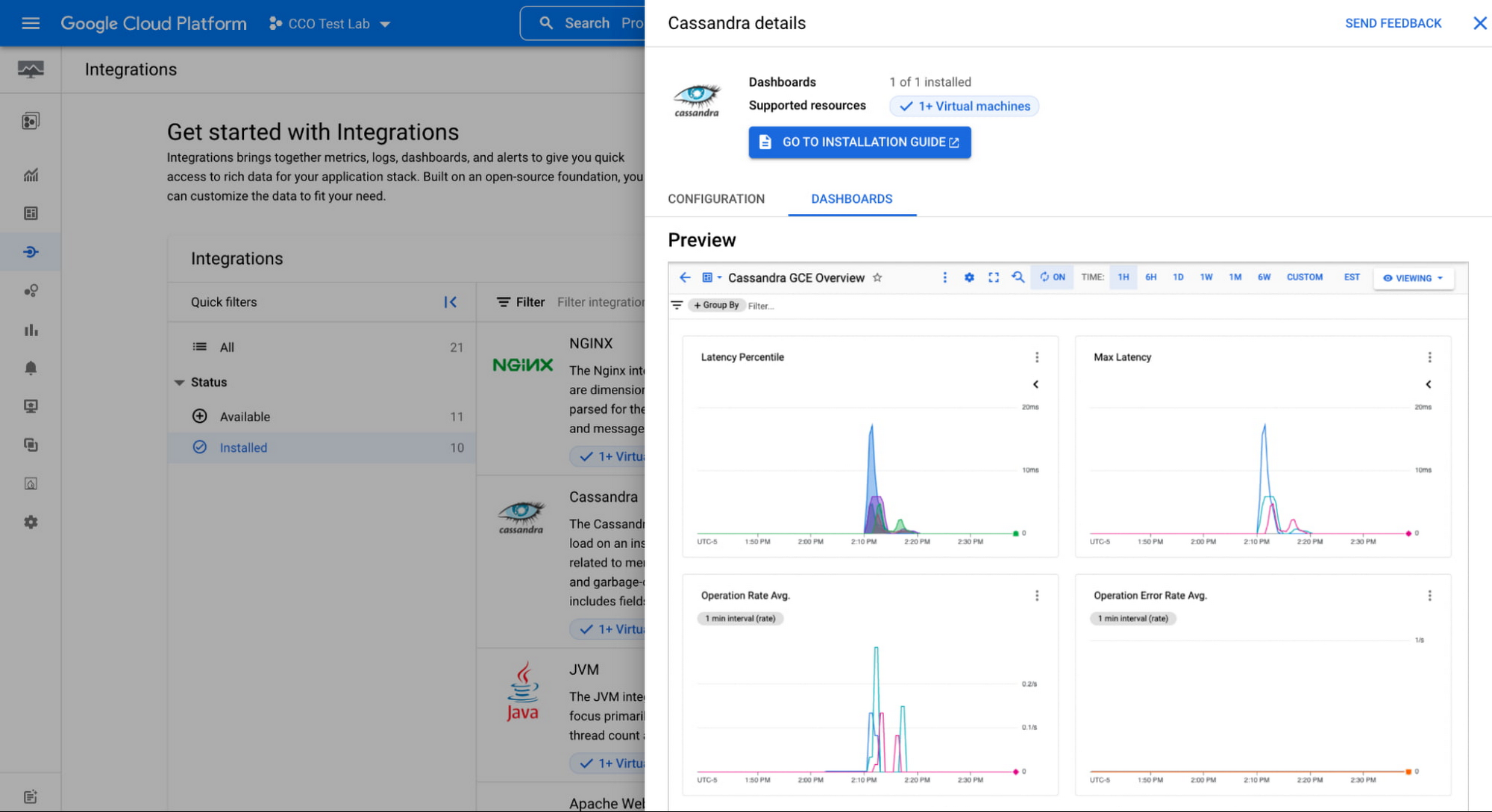1492x812 pixels.
Task: Select the 1M time range
Action: [1235, 277]
